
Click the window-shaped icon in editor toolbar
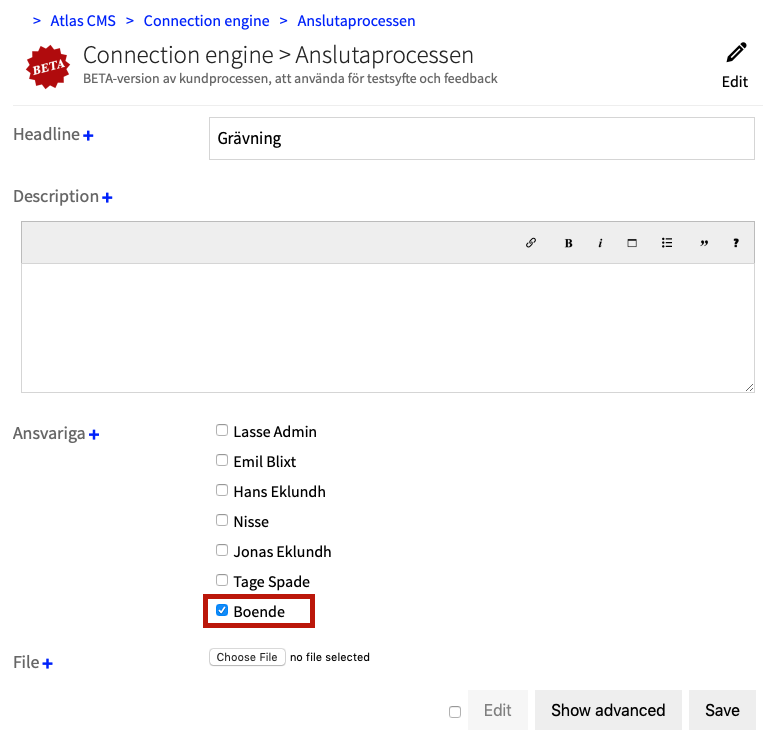(632, 243)
